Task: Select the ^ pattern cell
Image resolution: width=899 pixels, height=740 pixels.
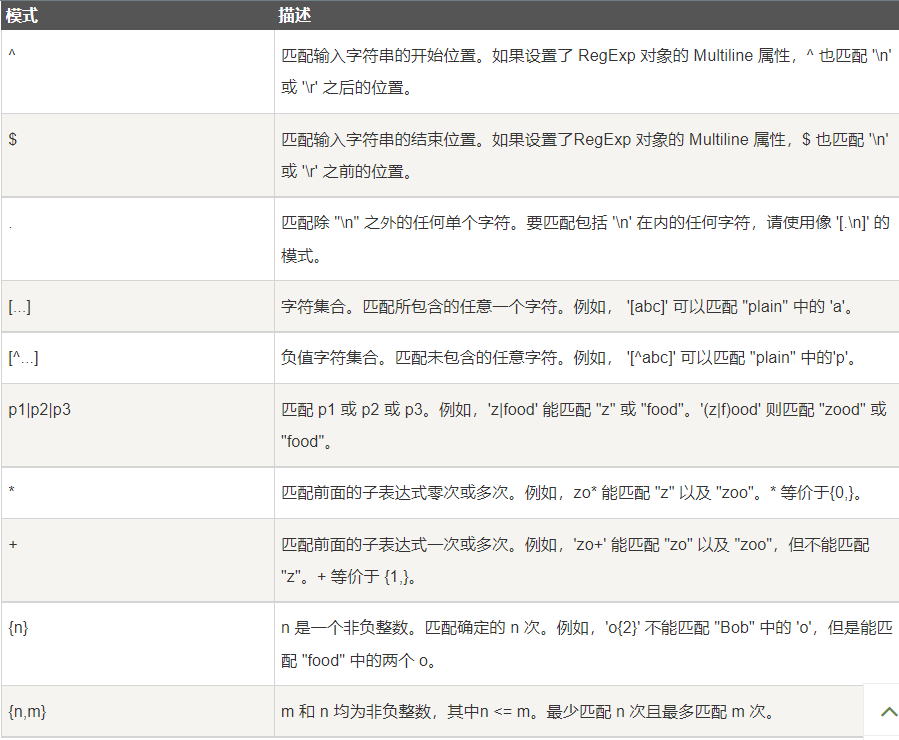Action: (138, 72)
